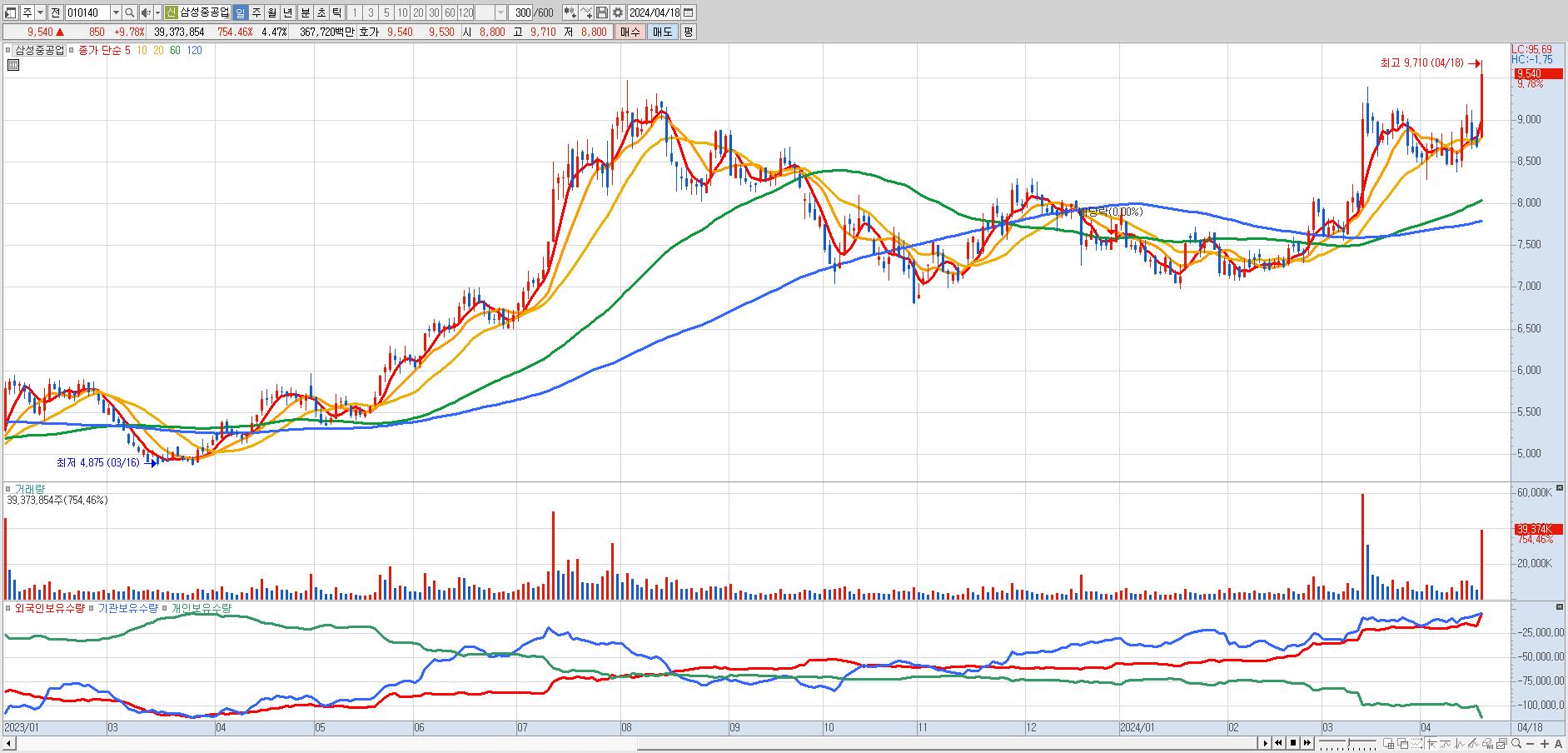Click the 'A' text tool icon at bottom right
The height and width of the screenshot is (753, 1568).
point(1558,744)
